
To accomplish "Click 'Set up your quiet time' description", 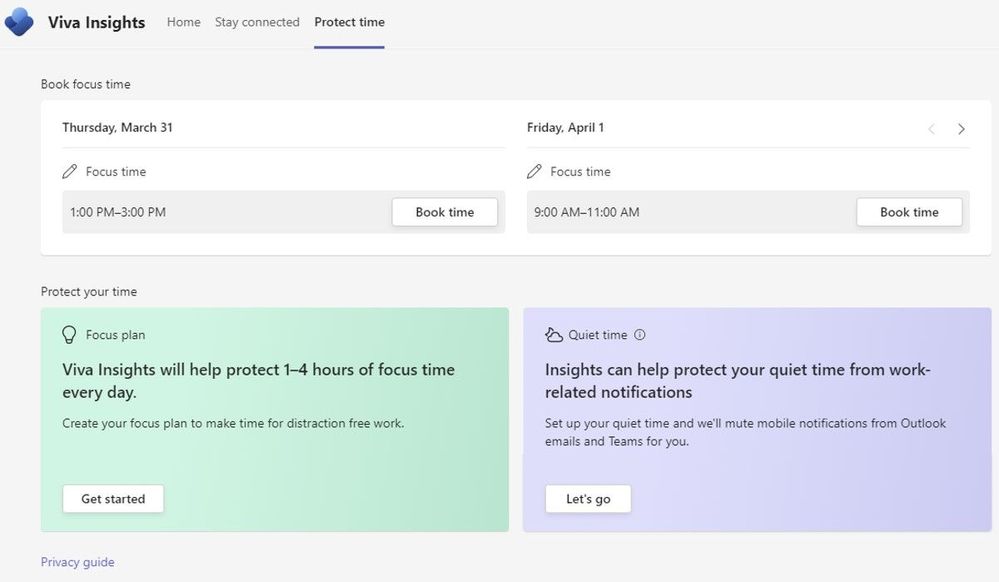I will pyautogui.click(x=745, y=432).
